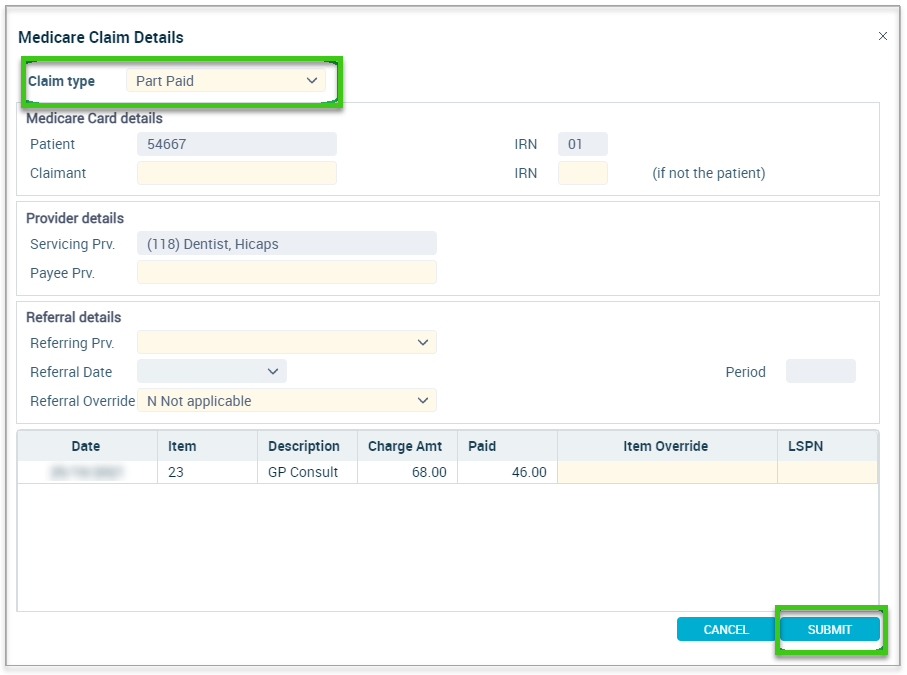Click the Description column header
This screenshot has height=675, width=907.
click(307, 446)
